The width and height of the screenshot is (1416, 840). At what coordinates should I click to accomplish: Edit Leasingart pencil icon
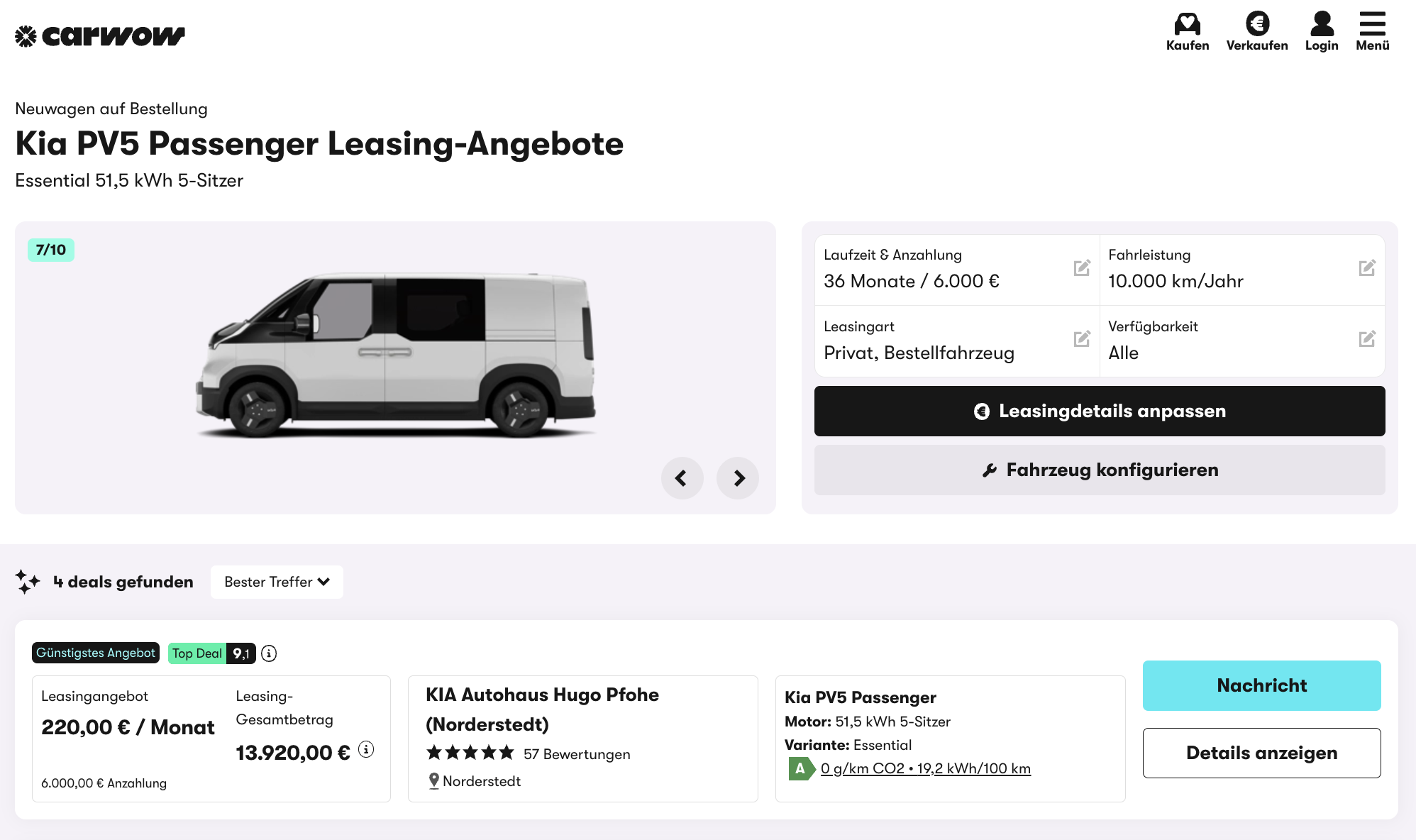[x=1082, y=338]
